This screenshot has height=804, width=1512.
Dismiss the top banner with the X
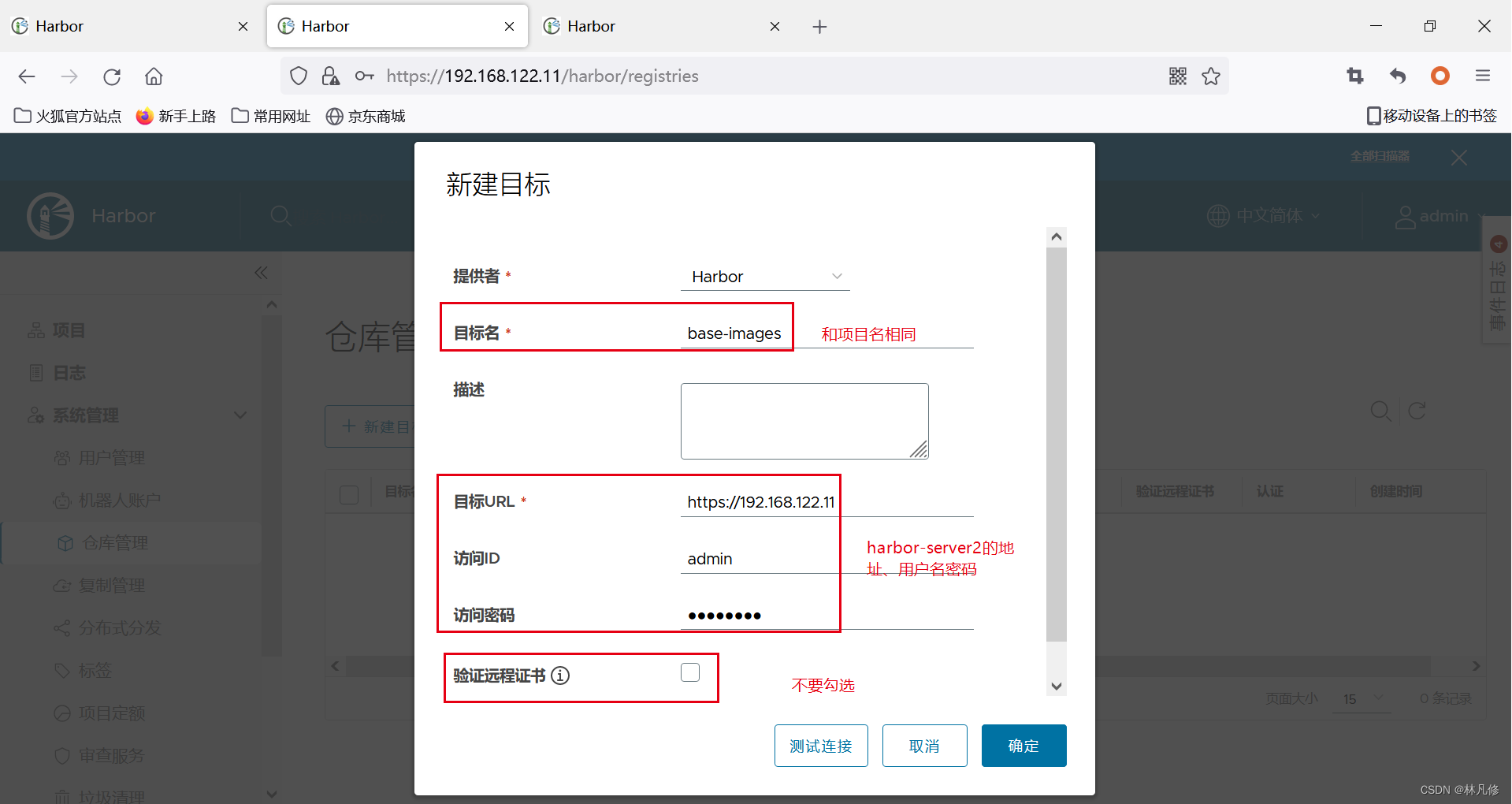pyautogui.click(x=1459, y=158)
